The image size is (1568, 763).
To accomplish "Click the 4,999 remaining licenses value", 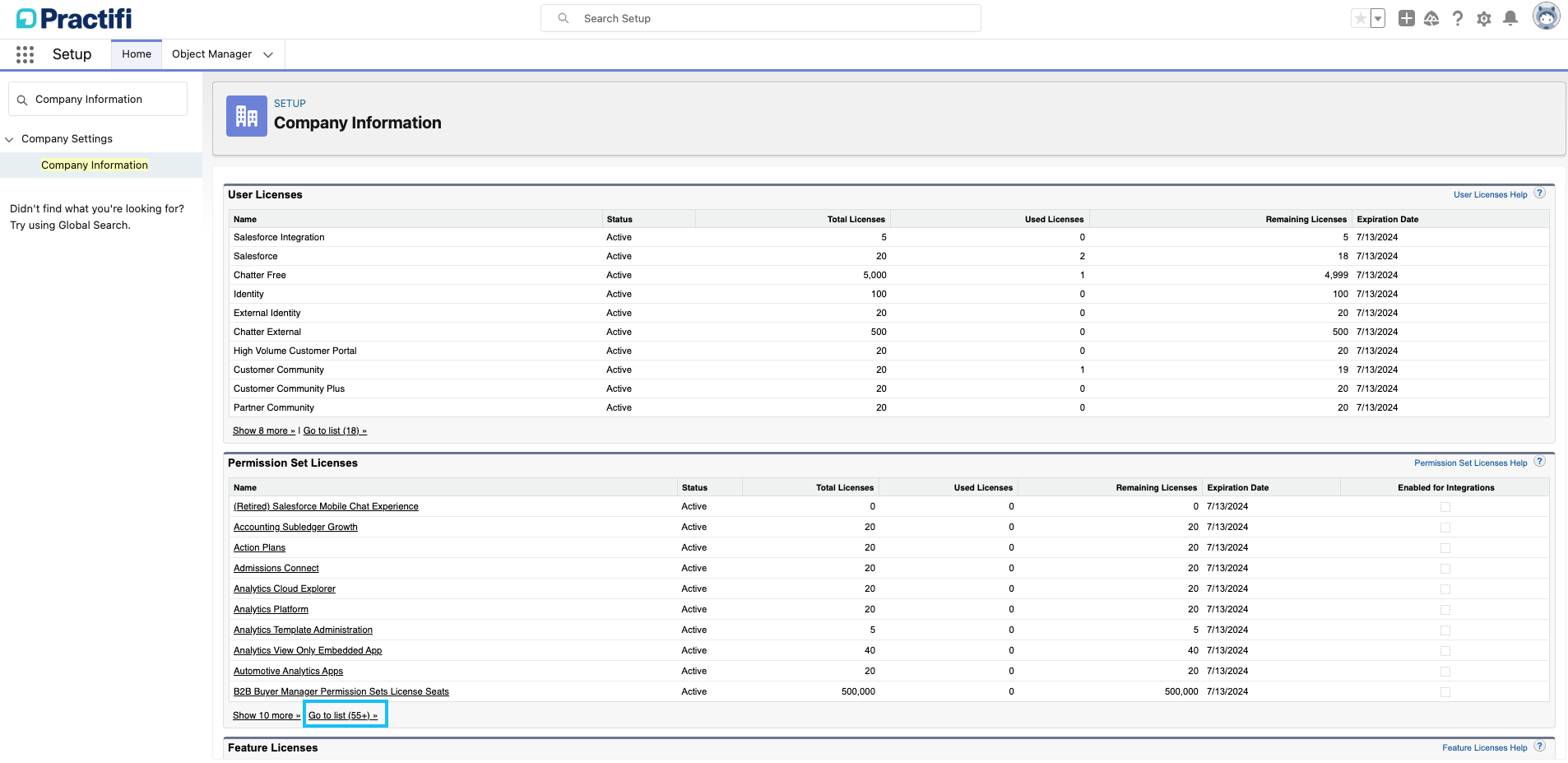I will (1336, 275).
